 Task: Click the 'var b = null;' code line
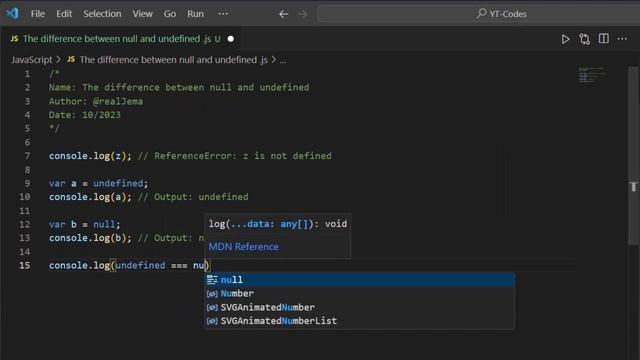[84, 224]
